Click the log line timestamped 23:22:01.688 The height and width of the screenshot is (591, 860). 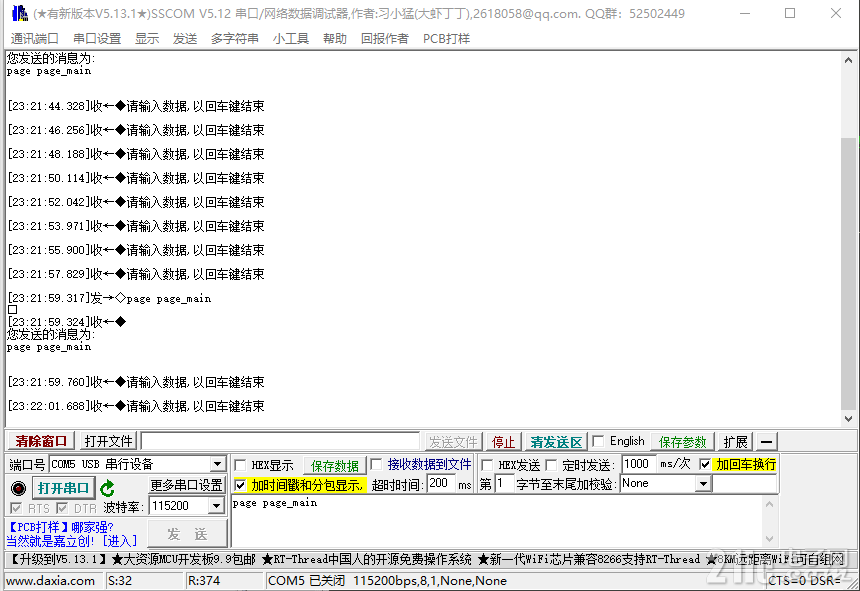(x=136, y=406)
